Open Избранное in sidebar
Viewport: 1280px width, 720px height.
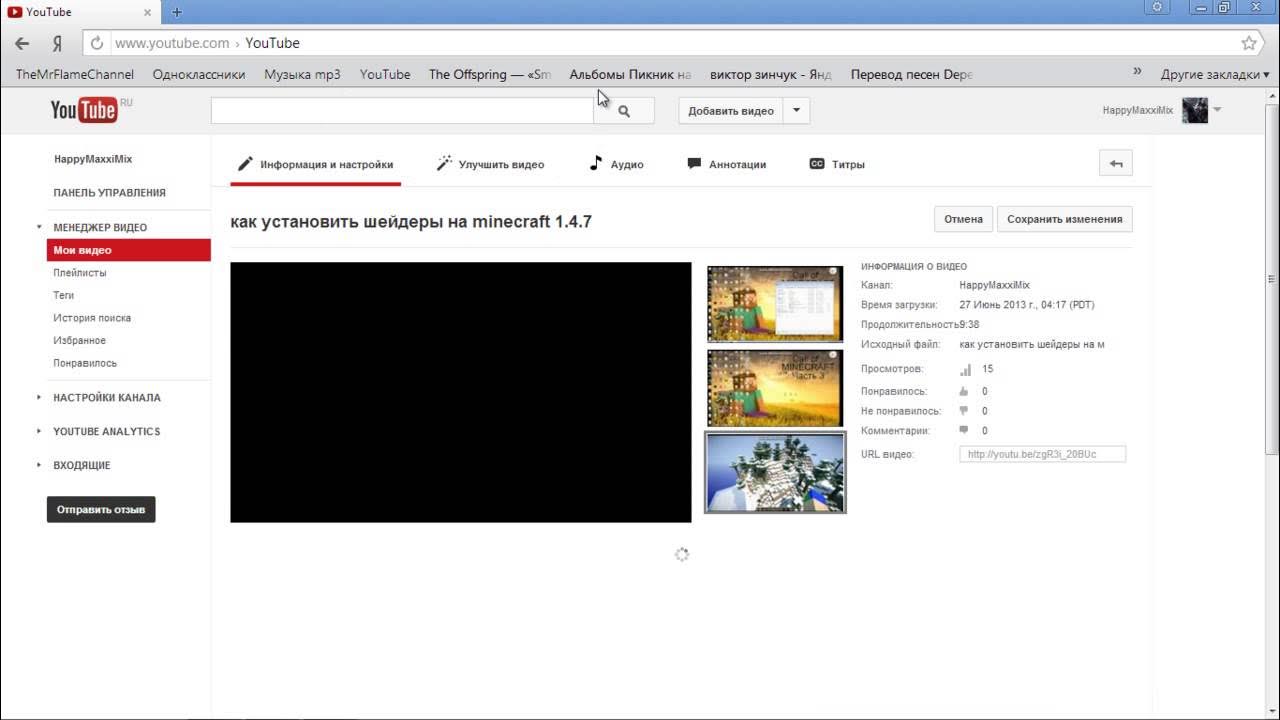point(80,341)
